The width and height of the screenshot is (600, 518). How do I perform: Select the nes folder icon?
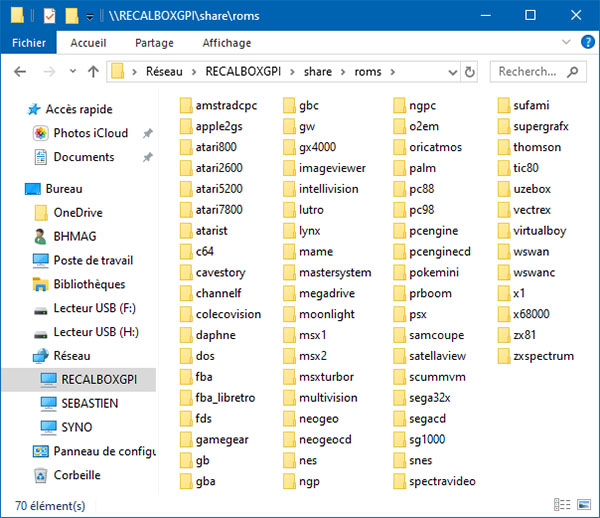pos(289,460)
